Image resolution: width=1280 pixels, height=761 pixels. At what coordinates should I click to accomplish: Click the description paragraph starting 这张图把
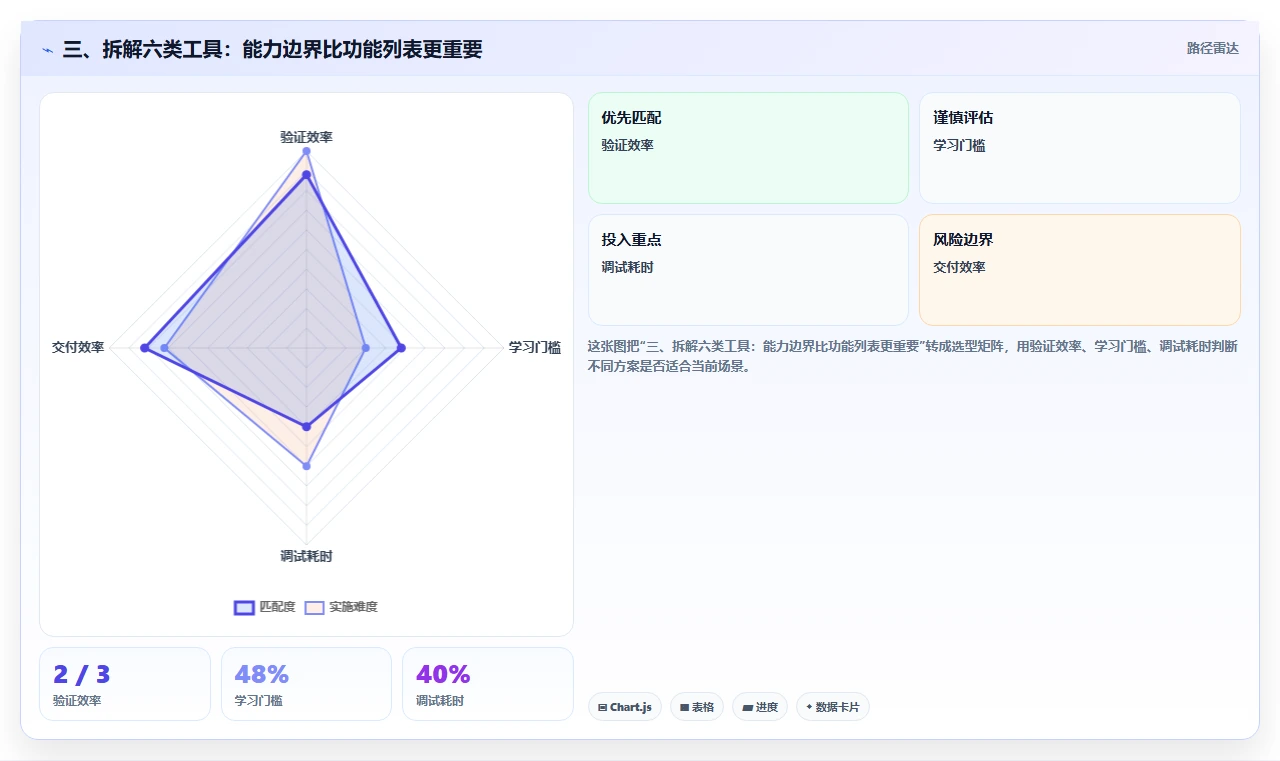click(x=913, y=356)
